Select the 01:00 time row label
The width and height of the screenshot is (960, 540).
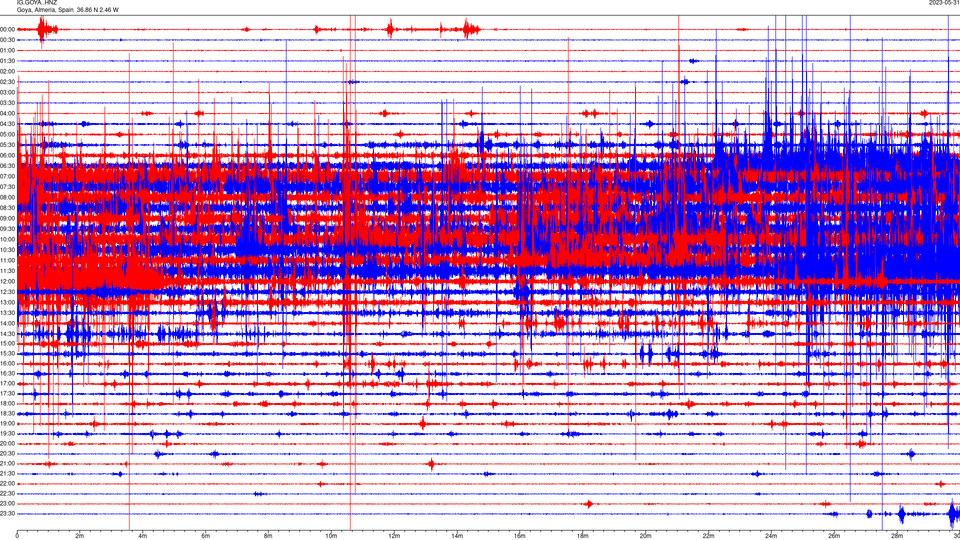coord(7,50)
